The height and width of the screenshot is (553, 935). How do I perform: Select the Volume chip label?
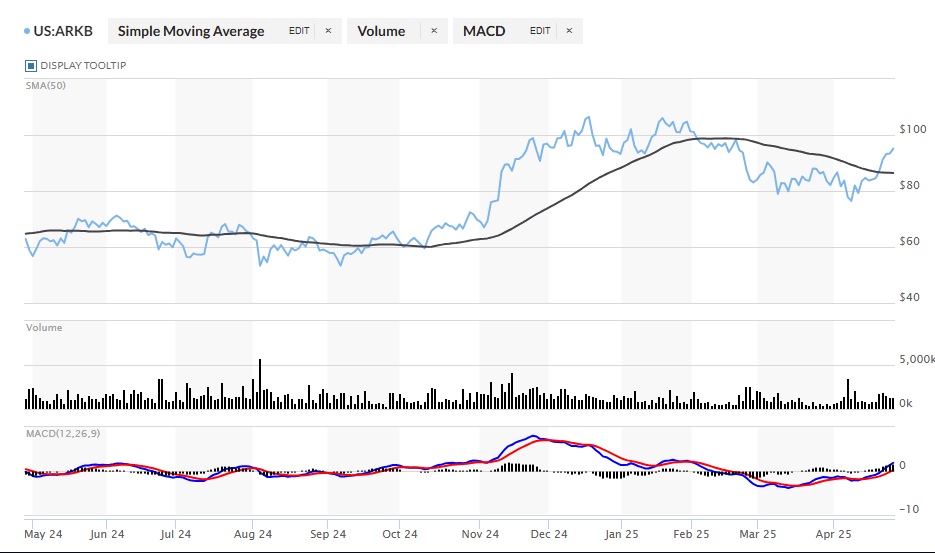coord(381,31)
